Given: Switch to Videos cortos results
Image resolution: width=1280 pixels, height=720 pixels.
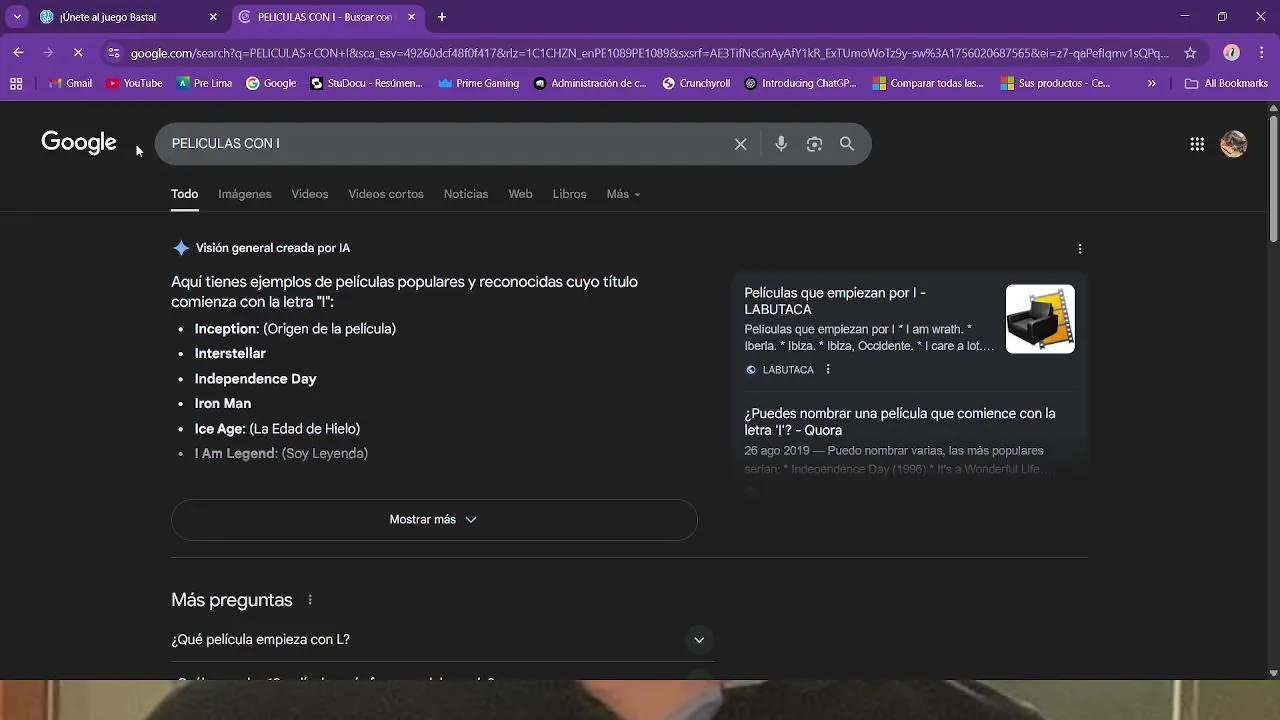Looking at the screenshot, I should pos(386,194).
